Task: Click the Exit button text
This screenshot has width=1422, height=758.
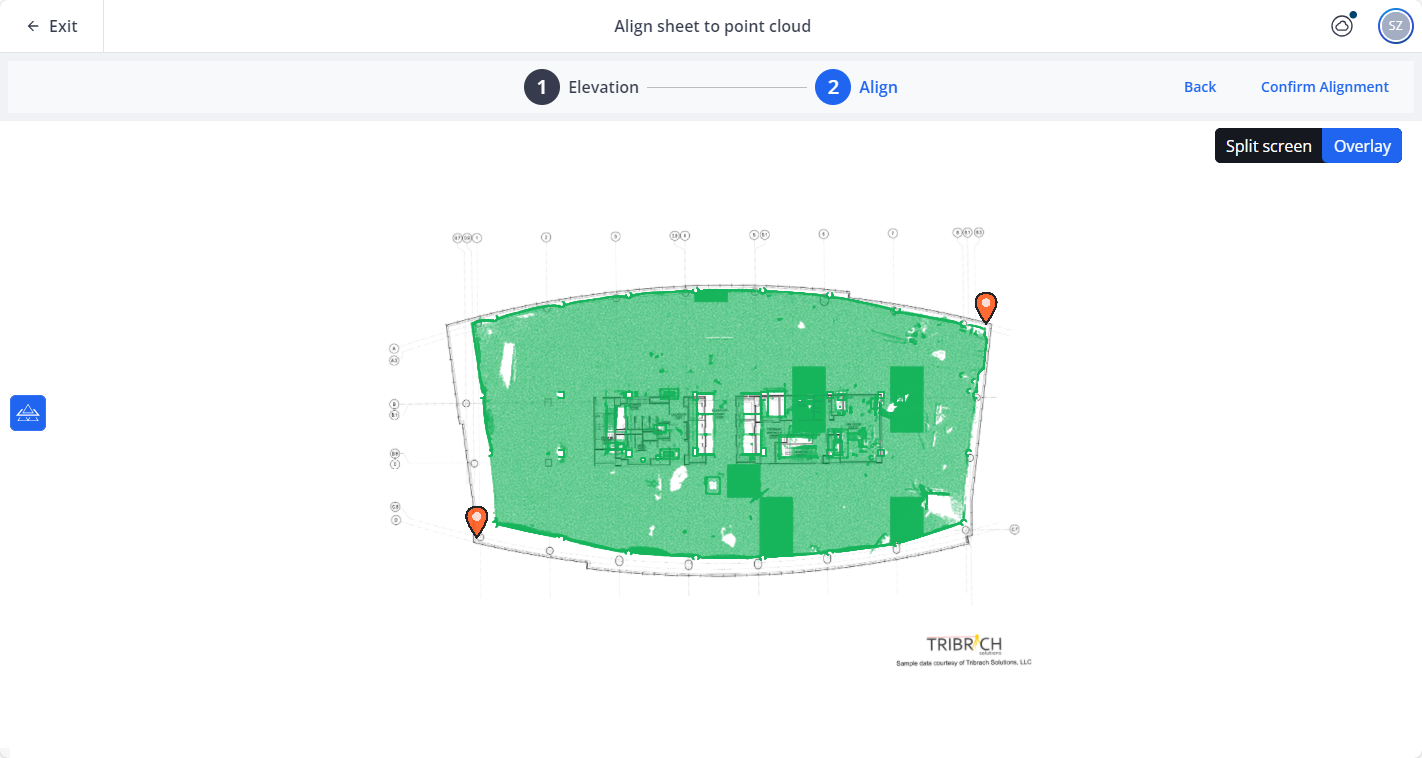Action: [63, 26]
